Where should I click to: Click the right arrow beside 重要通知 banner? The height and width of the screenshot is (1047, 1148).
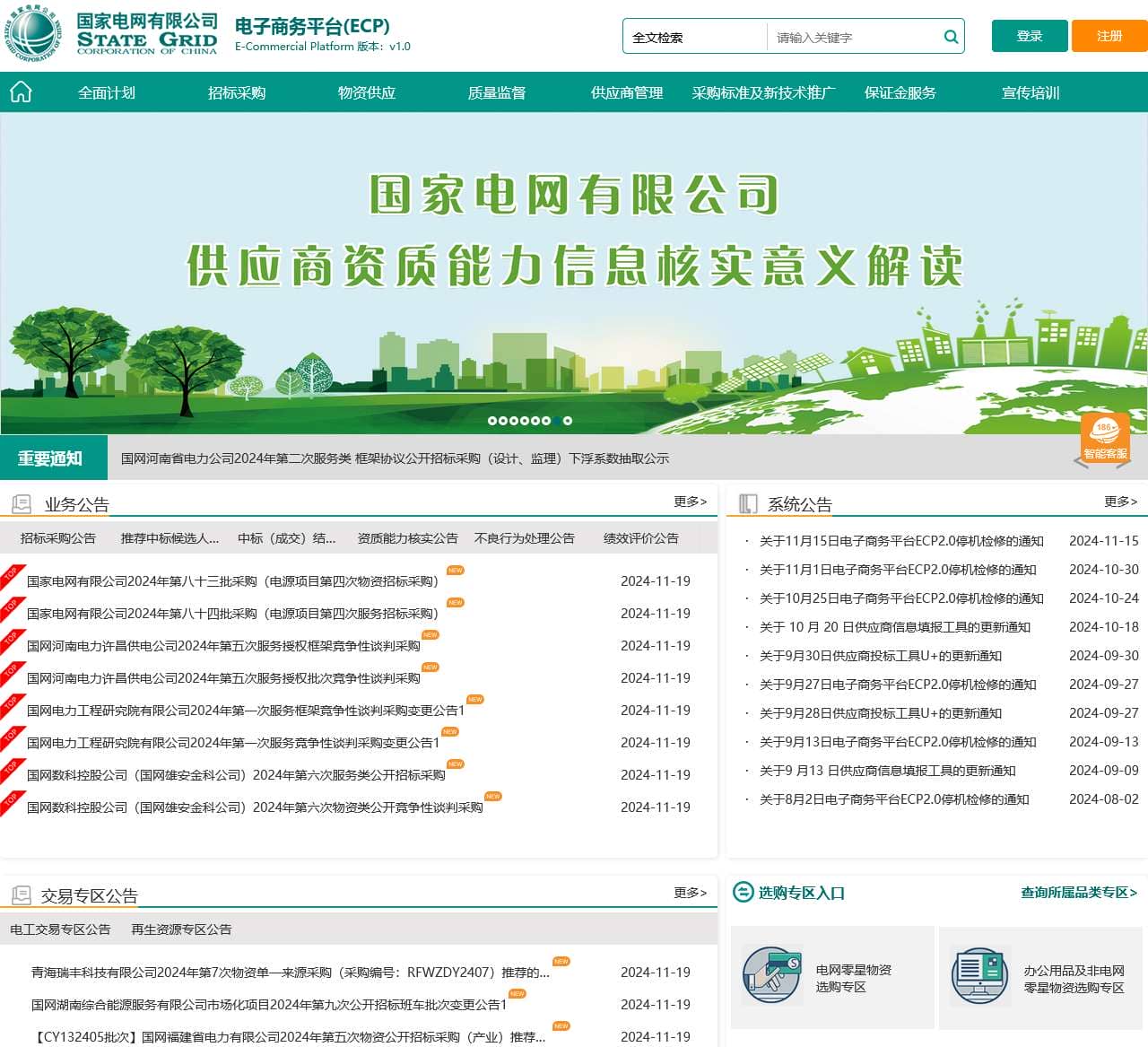(x=1130, y=462)
